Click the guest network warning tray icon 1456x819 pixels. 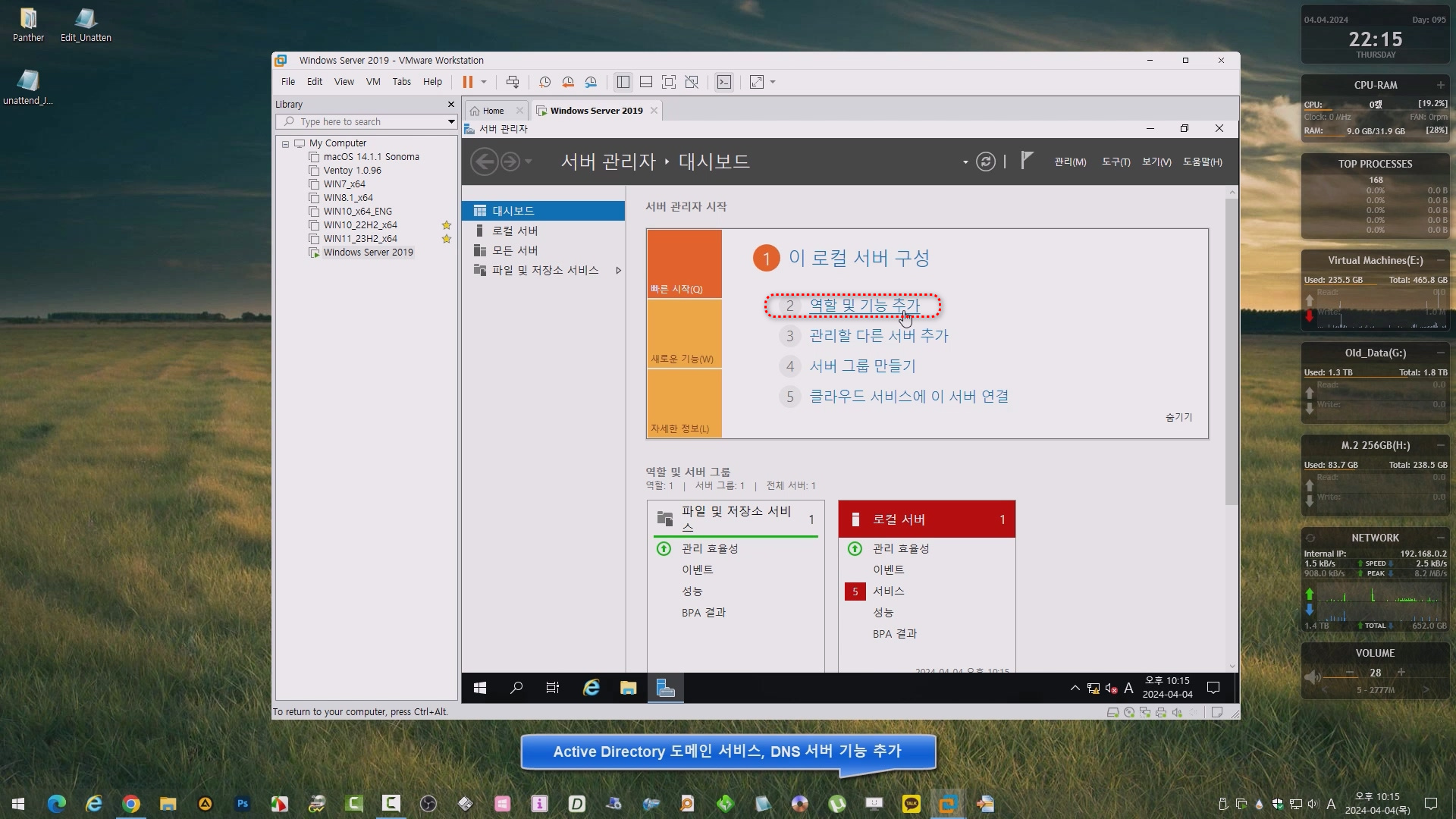click(1094, 689)
